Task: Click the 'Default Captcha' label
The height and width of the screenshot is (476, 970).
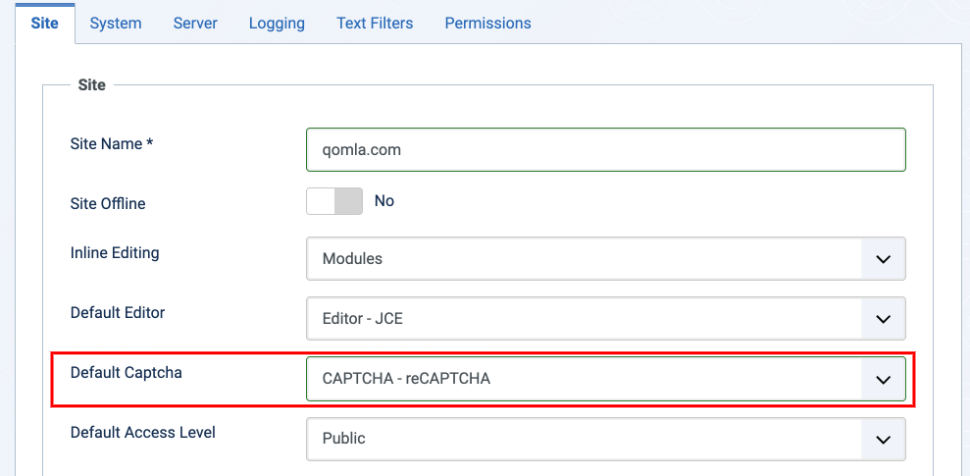Action: pos(126,373)
